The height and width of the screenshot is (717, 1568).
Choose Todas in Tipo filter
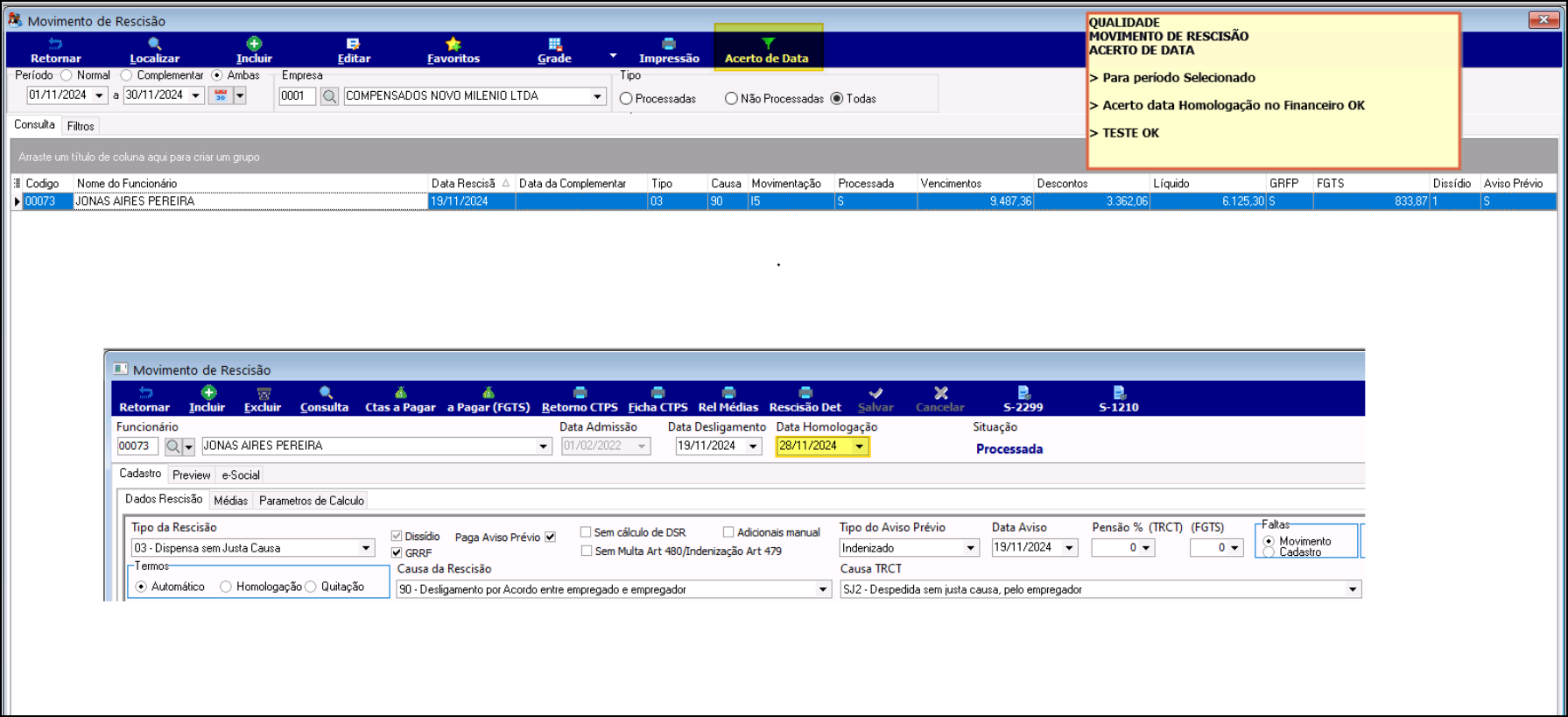[x=837, y=99]
